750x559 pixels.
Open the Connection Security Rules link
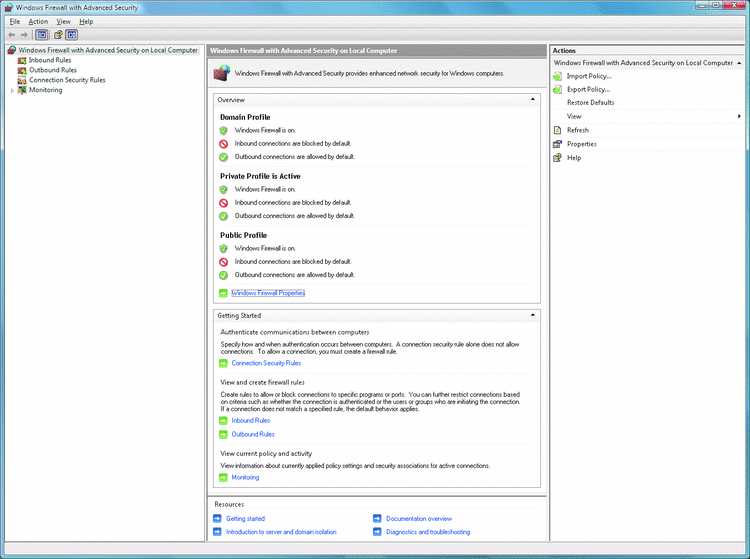266,363
